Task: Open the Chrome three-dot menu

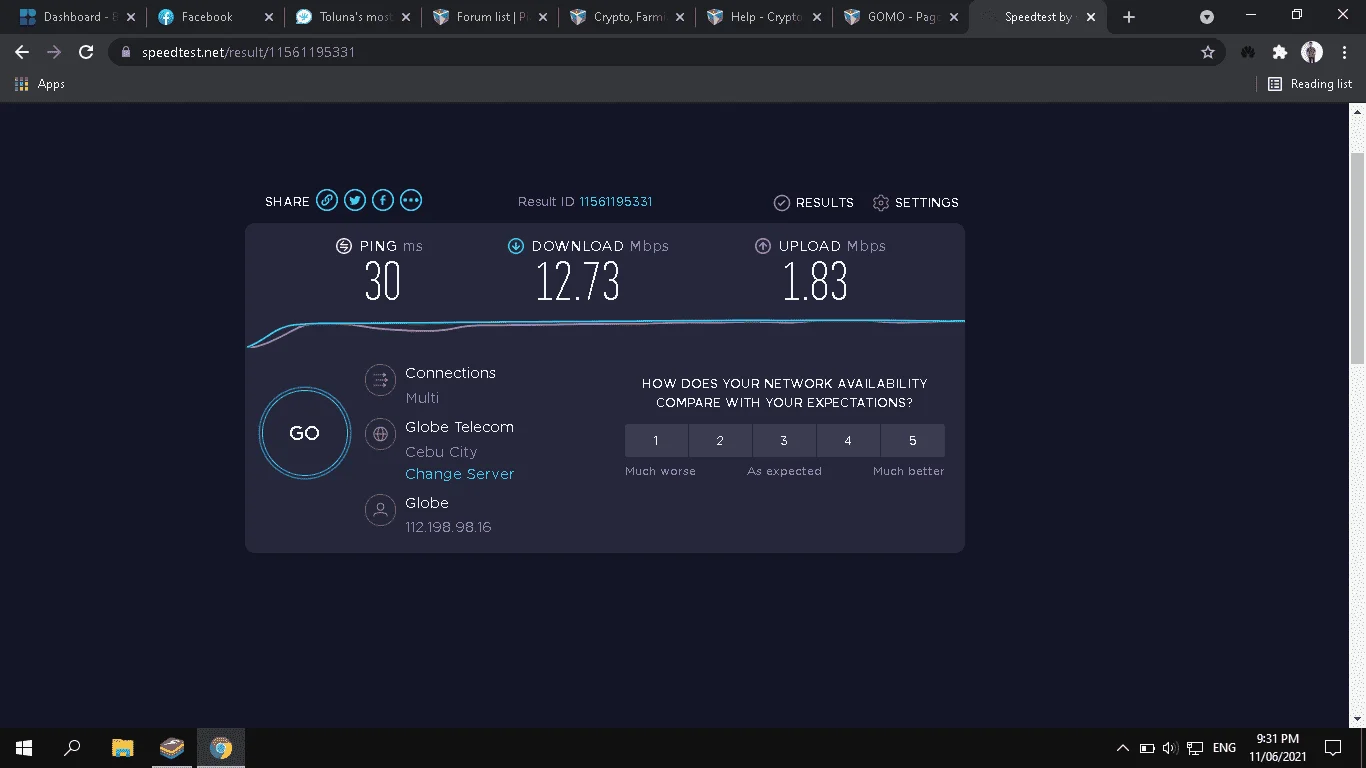Action: point(1344,52)
